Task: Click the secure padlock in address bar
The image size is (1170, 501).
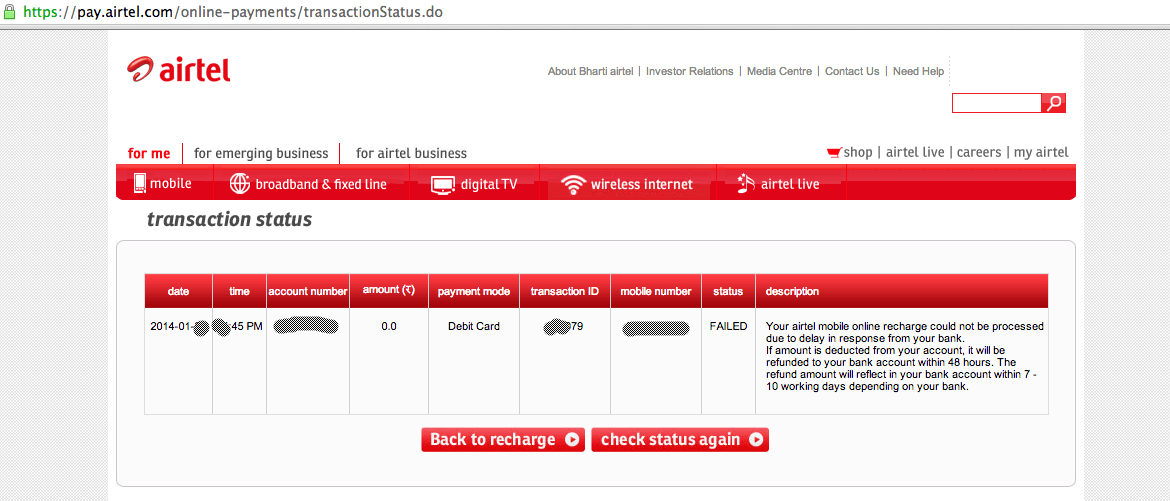Action: coord(10,13)
